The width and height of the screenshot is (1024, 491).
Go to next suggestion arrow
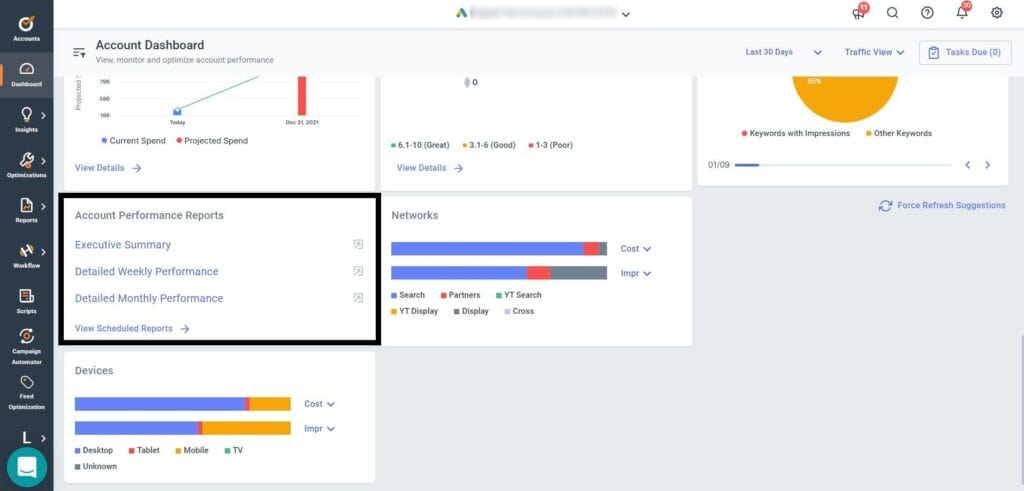point(987,165)
